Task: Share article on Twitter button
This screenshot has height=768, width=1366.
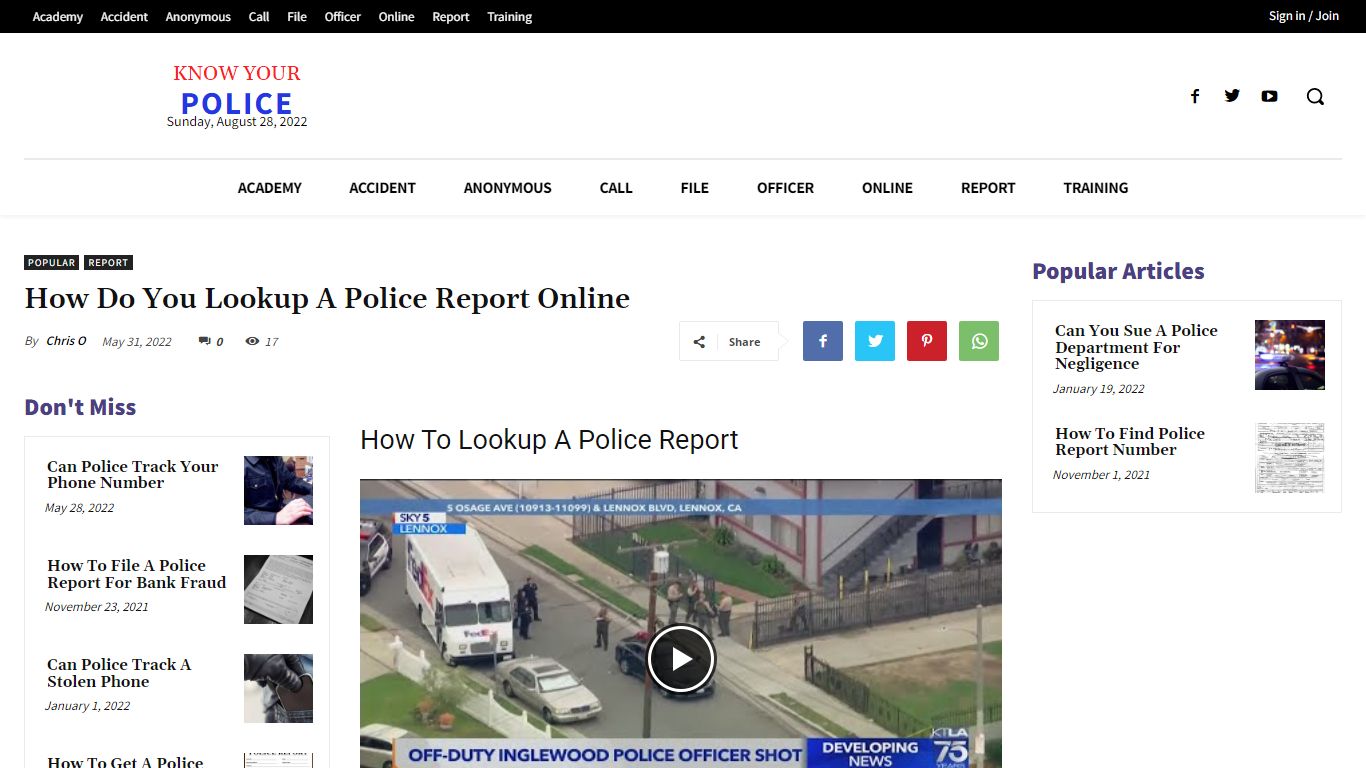Action: click(875, 341)
